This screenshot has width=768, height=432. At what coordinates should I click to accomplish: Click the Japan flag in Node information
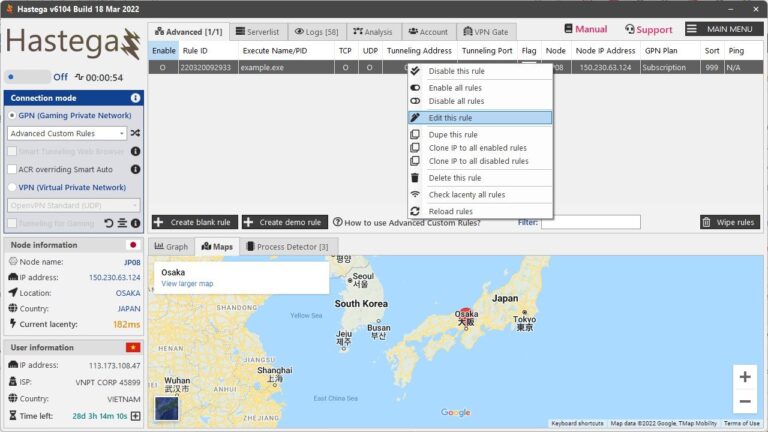coord(133,244)
